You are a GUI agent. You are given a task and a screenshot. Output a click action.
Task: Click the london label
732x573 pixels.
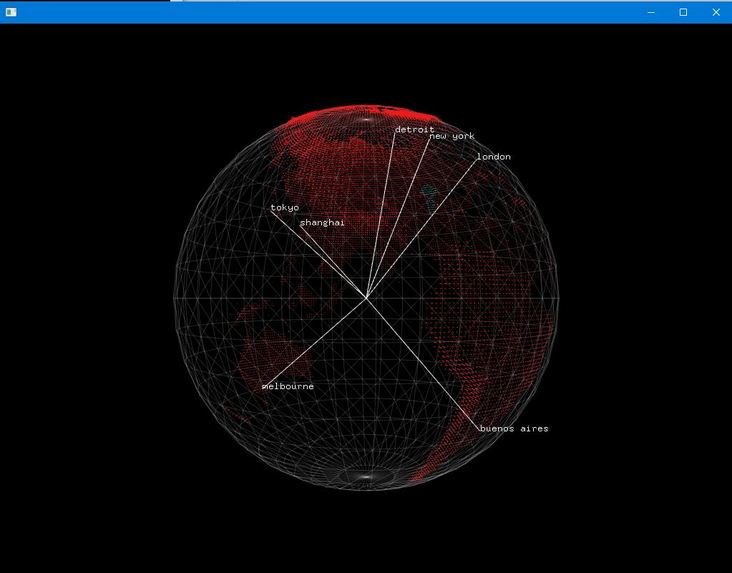tap(493, 157)
